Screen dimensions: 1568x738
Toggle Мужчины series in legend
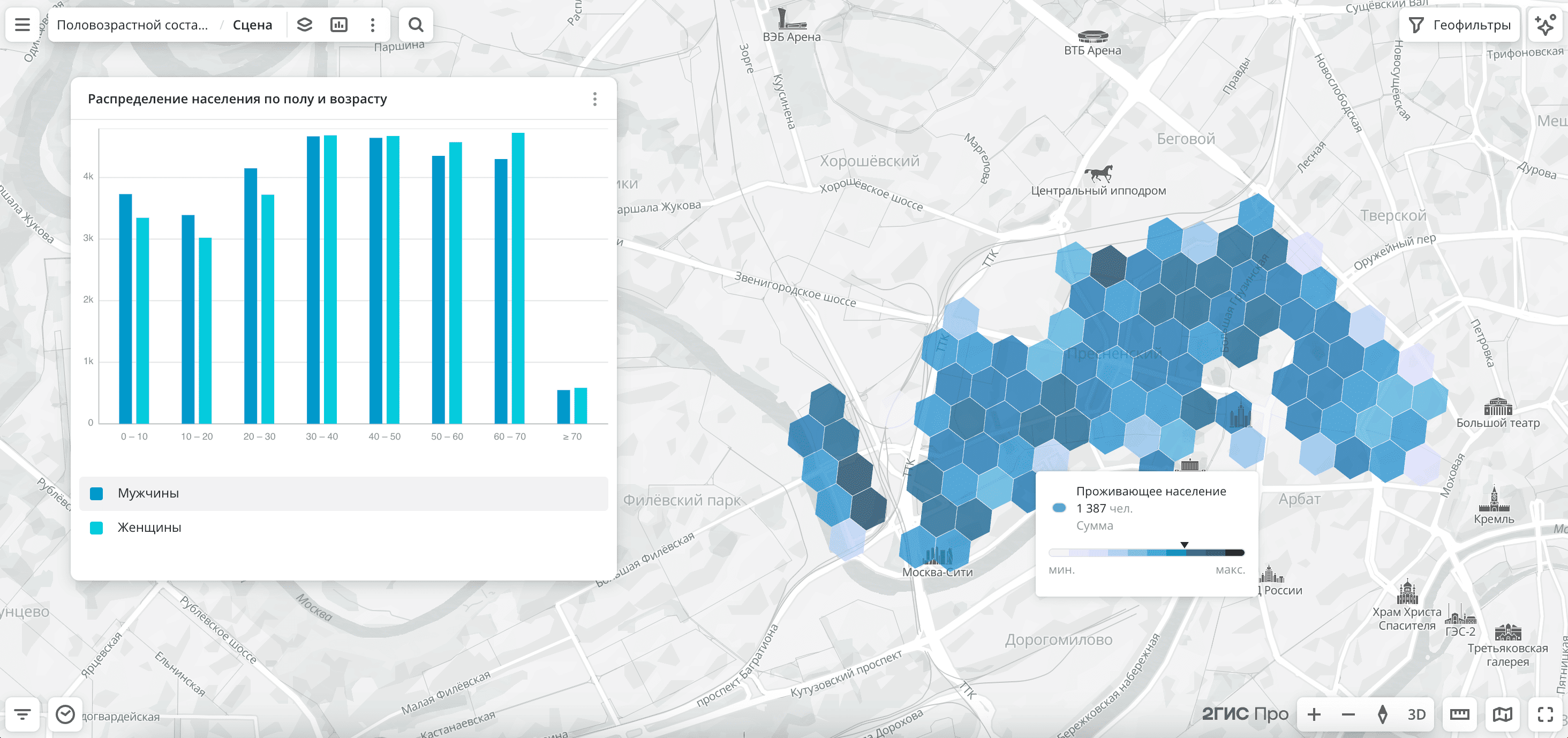pos(148,493)
